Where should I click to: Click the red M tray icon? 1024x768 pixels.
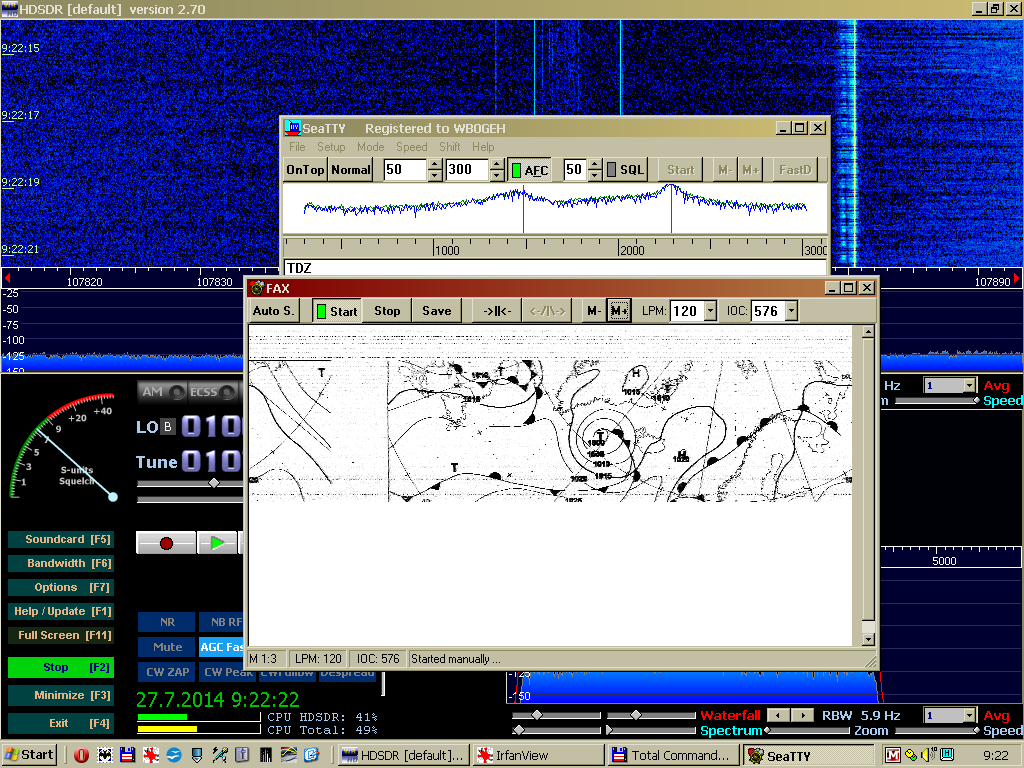coord(893,756)
